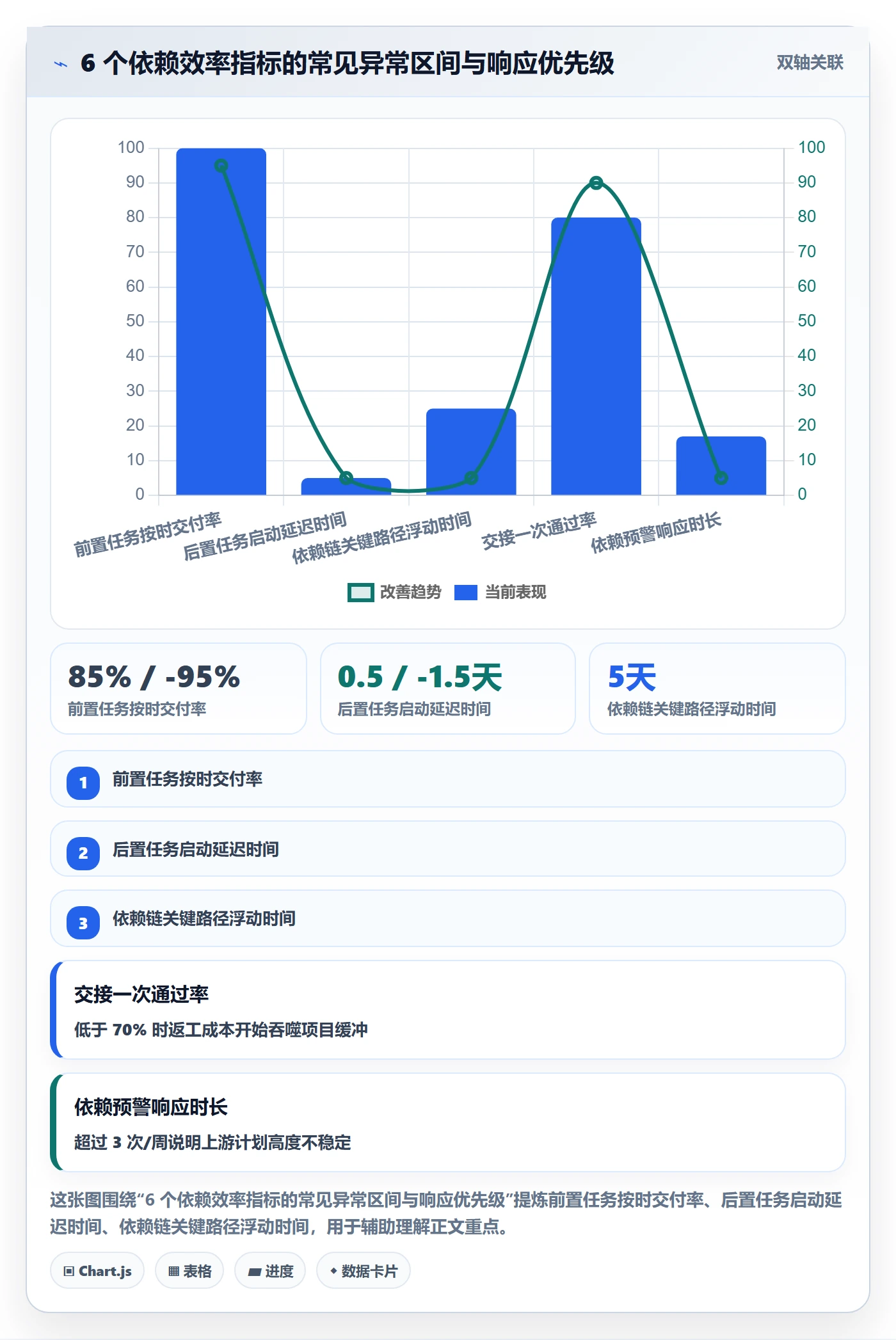
Task: Click the blue bar for 交接一次通过率
Action: coord(596,356)
